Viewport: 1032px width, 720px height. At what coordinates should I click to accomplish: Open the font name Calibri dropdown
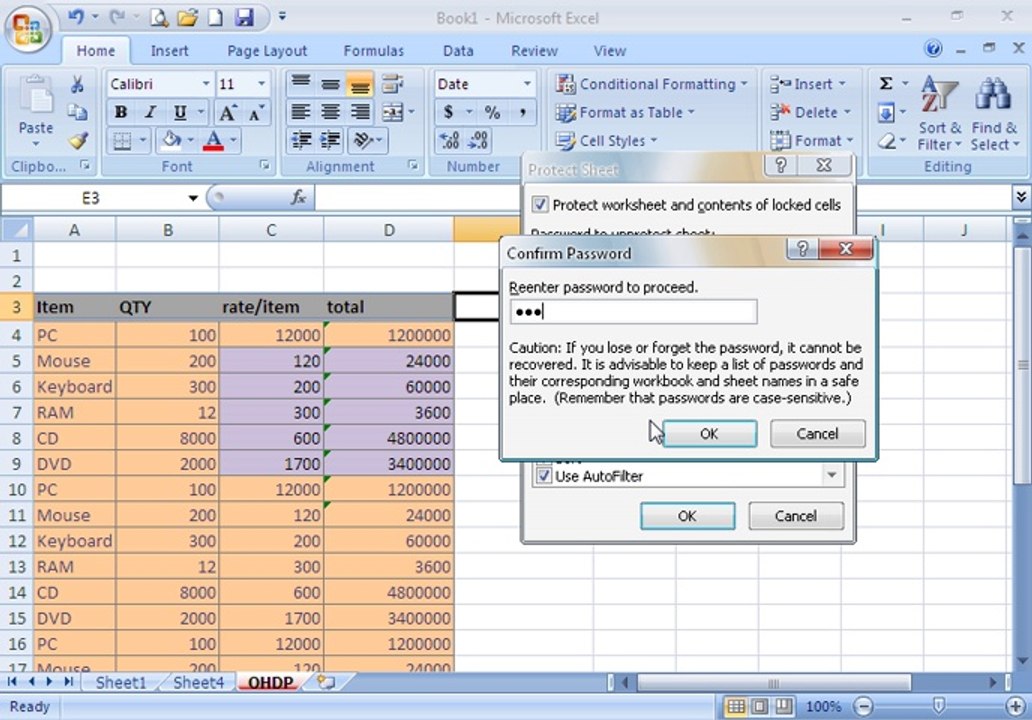[205, 84]
